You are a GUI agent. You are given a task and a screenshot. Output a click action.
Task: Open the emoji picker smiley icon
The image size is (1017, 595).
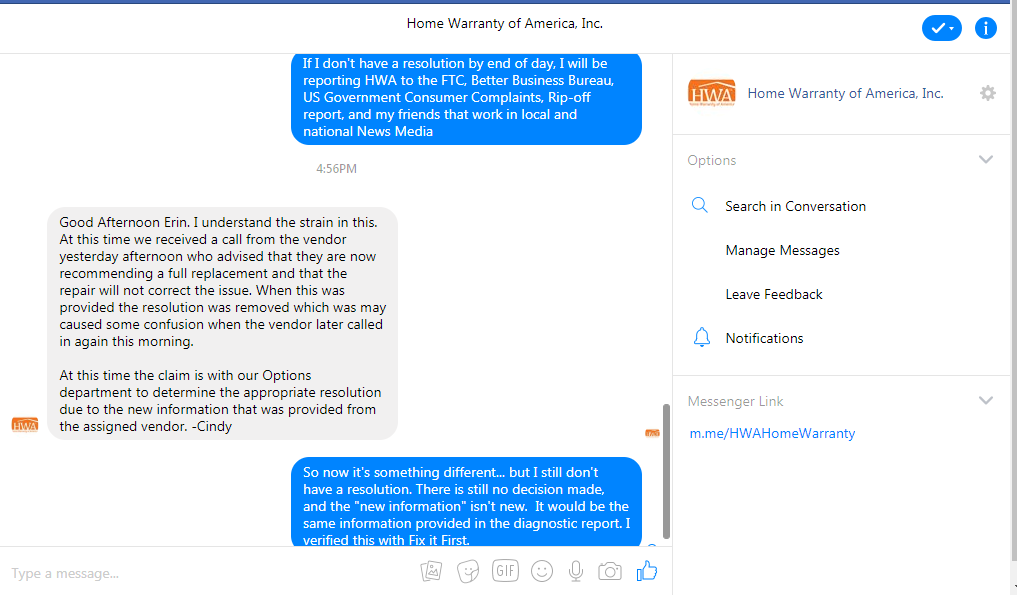point(542,571)
